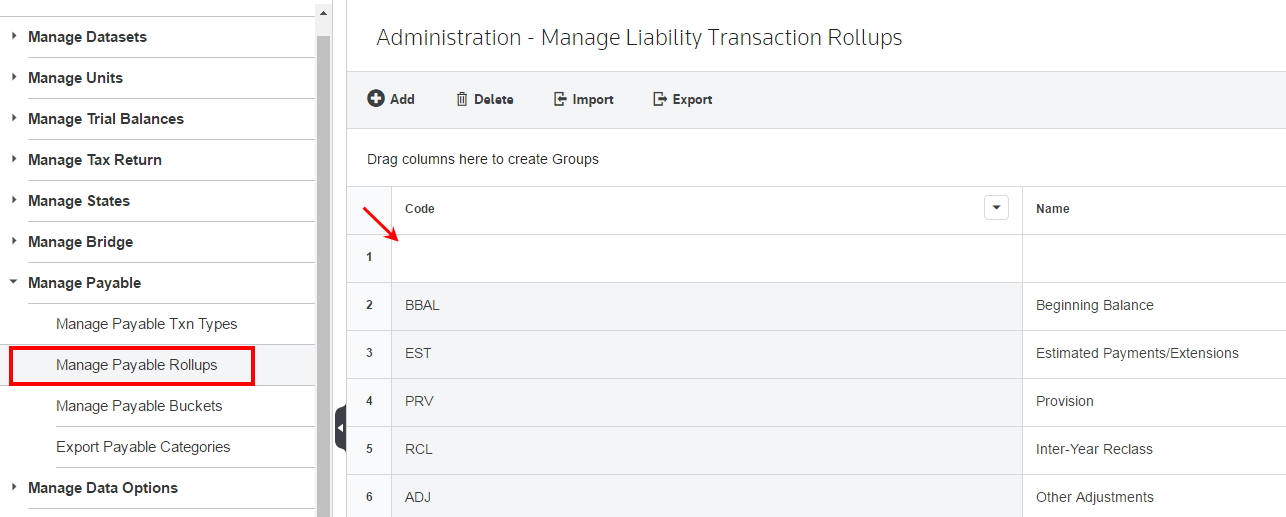The height and width of the screenshot is (517, 1286).
Task: Select Manage Payable Rollups item
Action: pyautogui.click(x=136, y=365)
